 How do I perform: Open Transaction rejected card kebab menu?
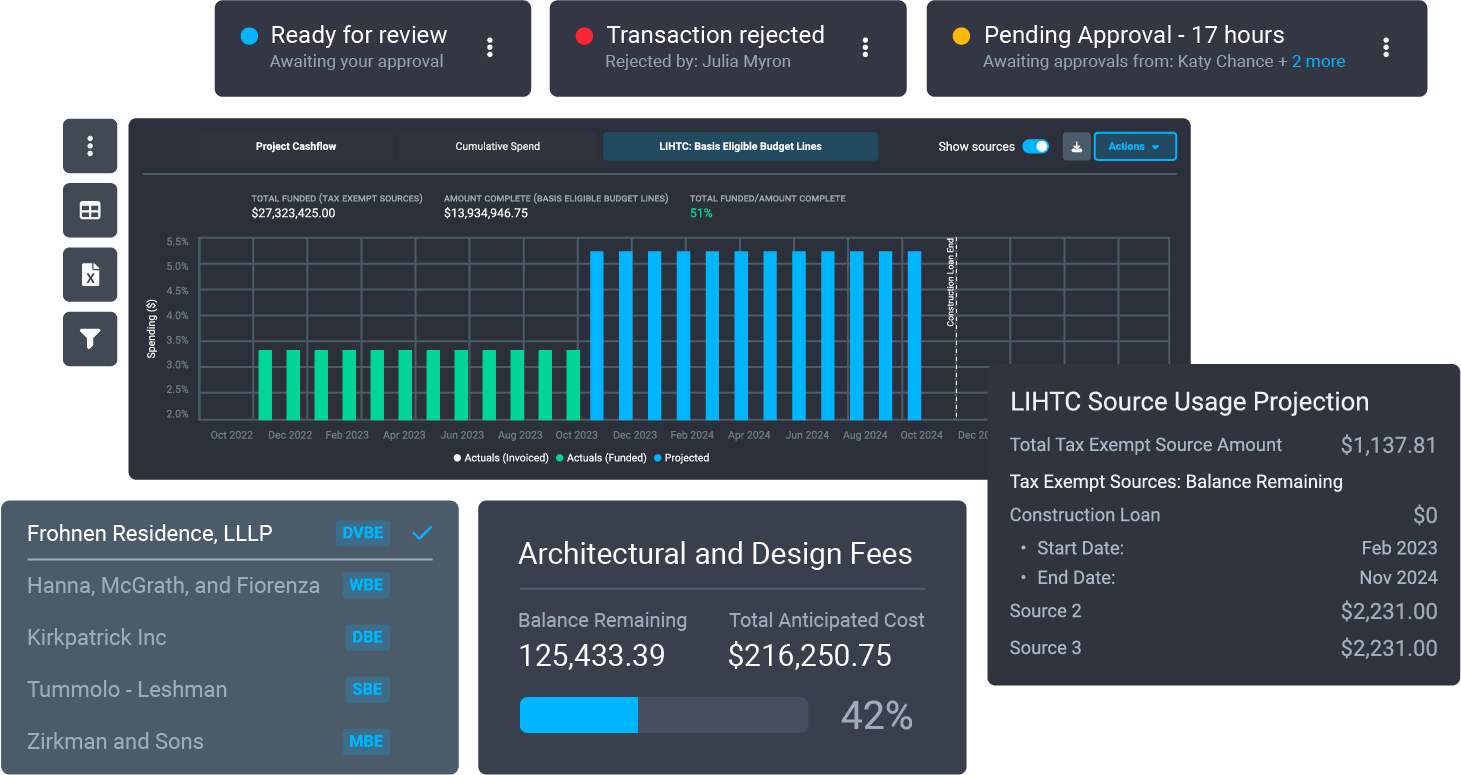[865, 47]
